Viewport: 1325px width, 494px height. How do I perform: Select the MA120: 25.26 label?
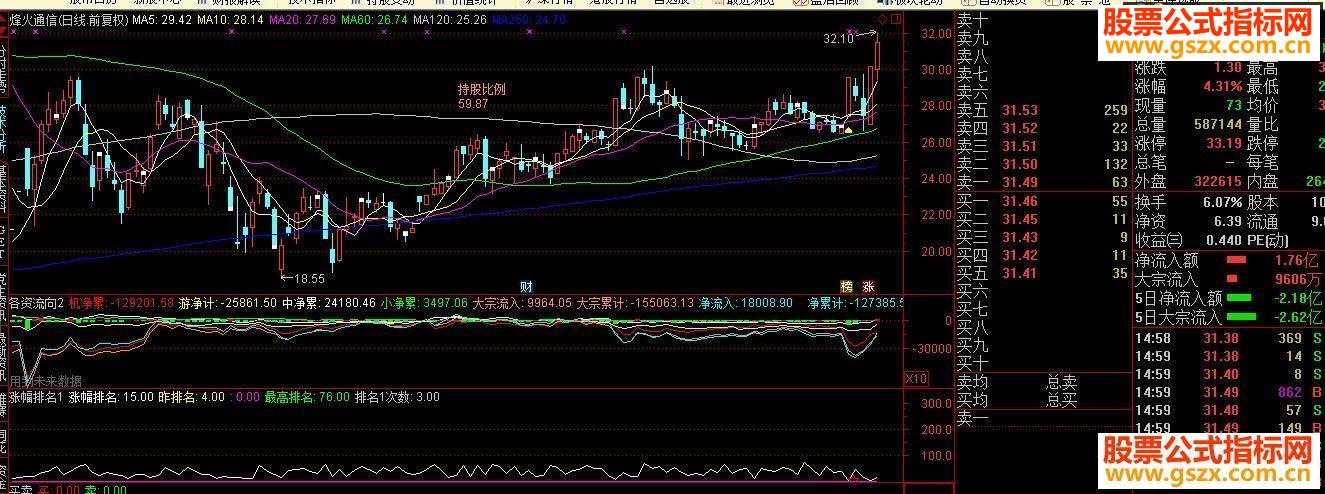[450, 20]
